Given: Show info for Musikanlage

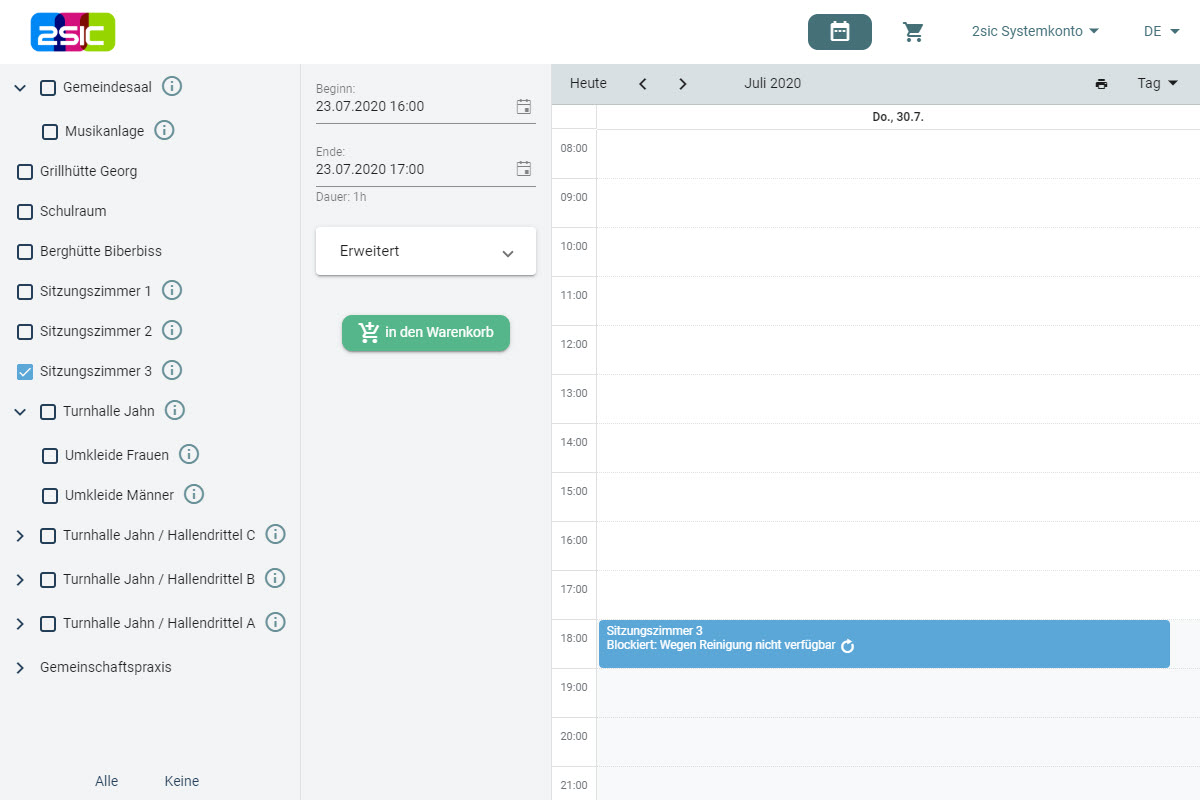Looking at the screenshot, I should coord(164,131).
